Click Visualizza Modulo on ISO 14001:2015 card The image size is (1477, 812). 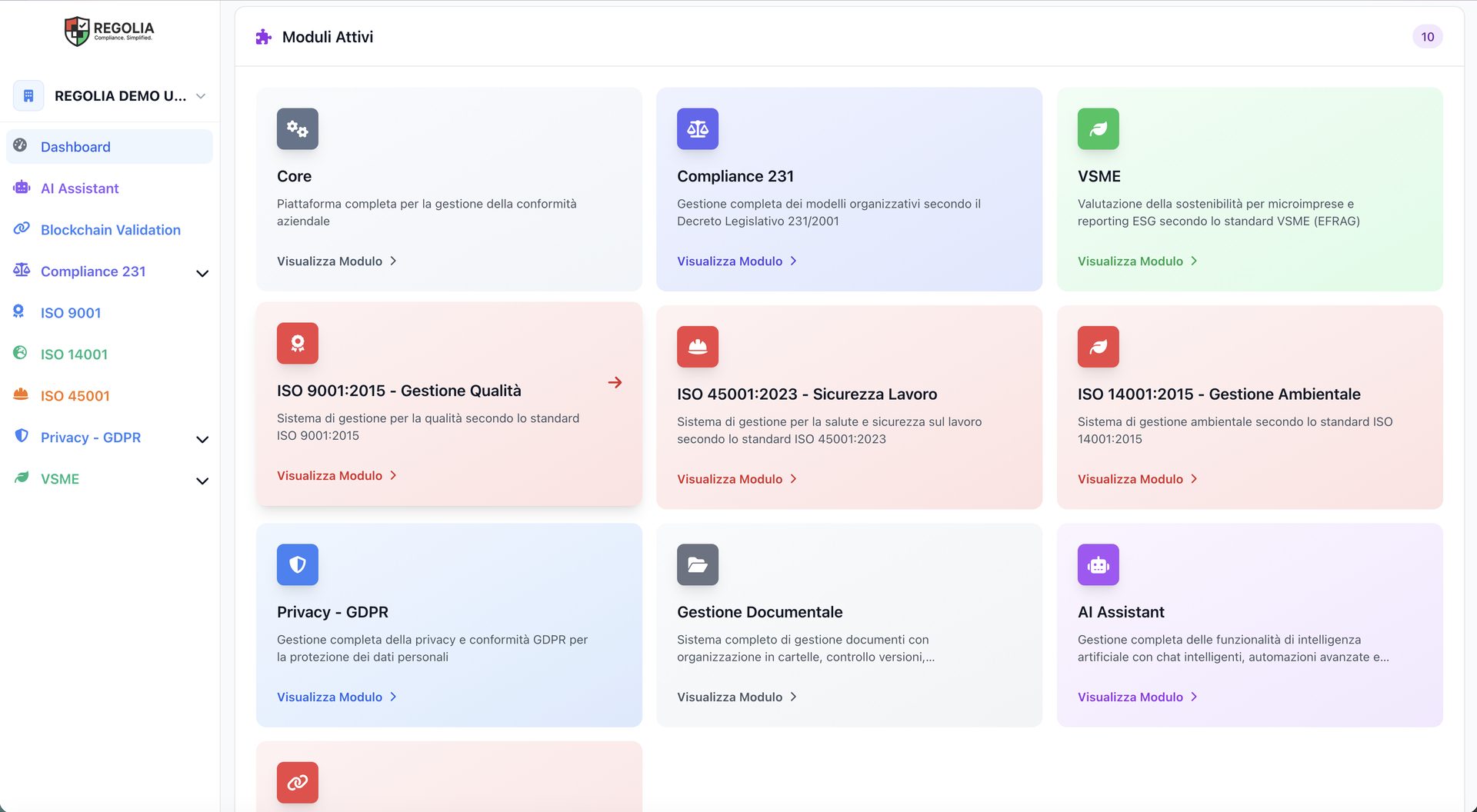(1138, 478)
